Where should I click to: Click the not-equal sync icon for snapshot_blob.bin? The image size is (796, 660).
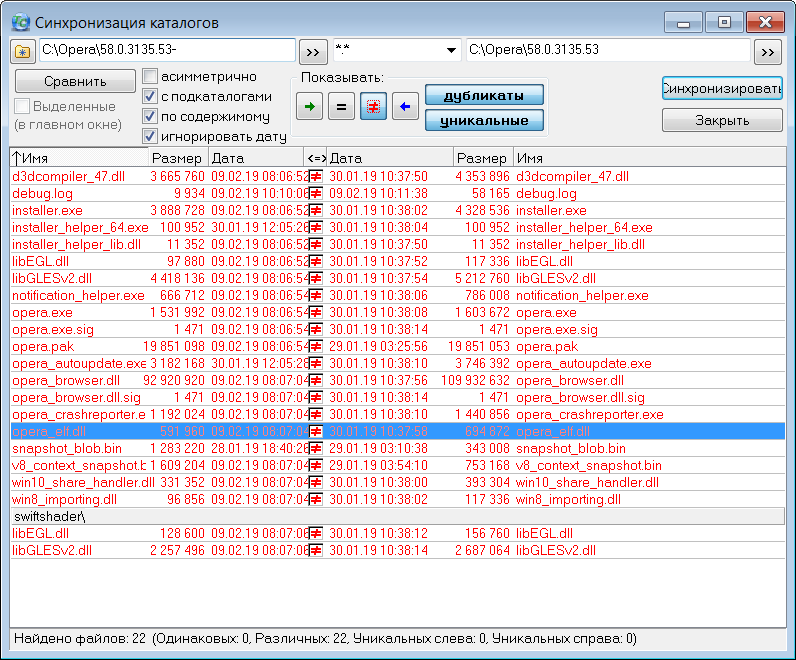pyautogui.click(x=316, y=449)
